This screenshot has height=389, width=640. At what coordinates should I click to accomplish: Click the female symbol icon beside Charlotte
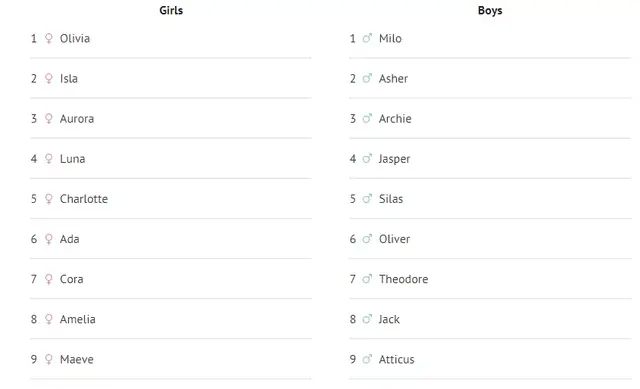coord(49,199)
